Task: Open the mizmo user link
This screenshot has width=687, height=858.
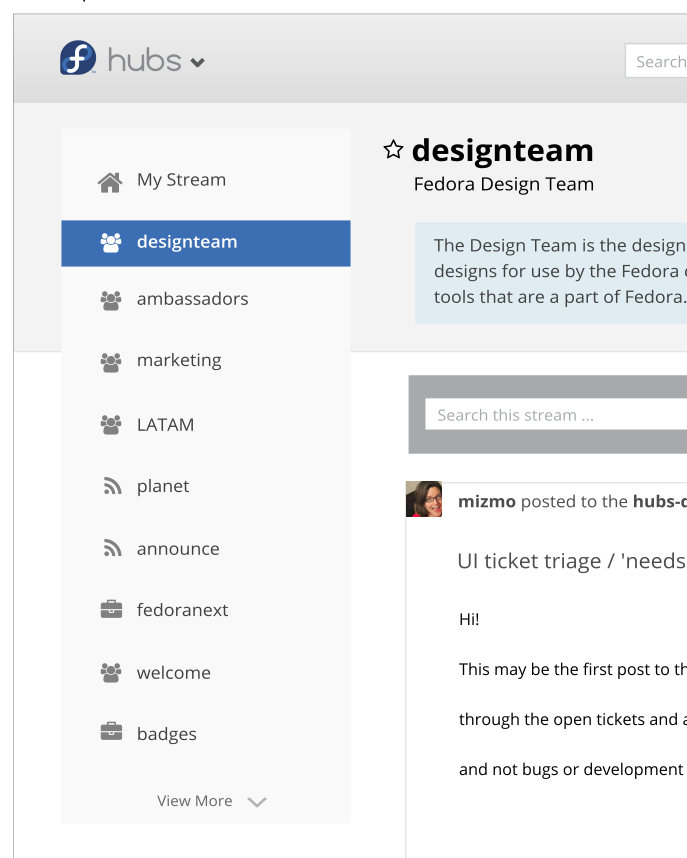Action: (487, 501)
